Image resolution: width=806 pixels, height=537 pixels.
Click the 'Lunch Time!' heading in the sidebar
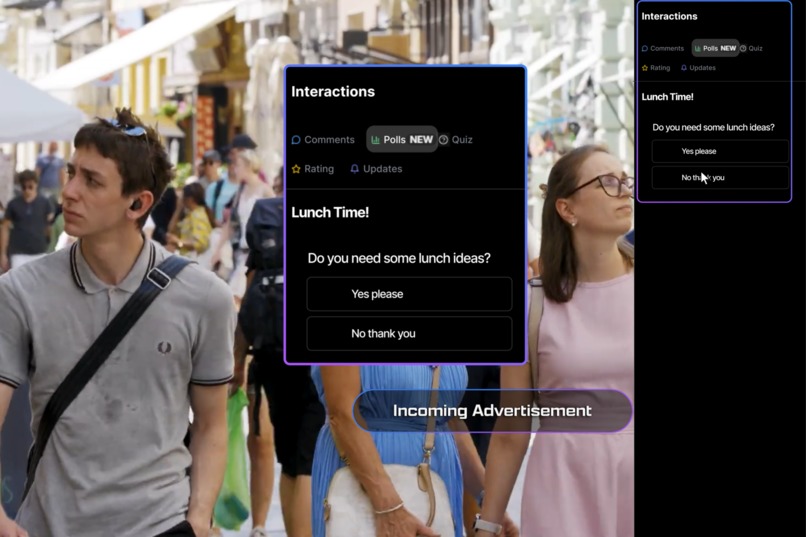[x=667, y=97]
